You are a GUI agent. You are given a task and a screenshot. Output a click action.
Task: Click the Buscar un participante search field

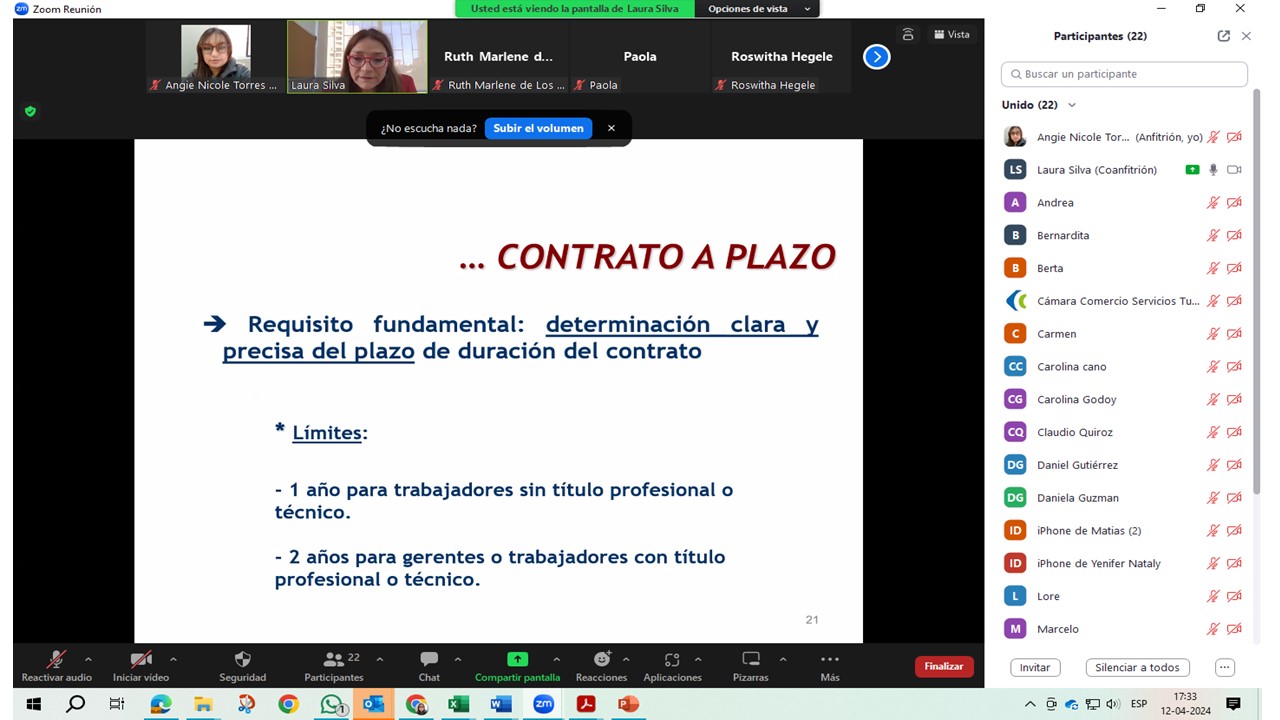tap(1124, 74)
